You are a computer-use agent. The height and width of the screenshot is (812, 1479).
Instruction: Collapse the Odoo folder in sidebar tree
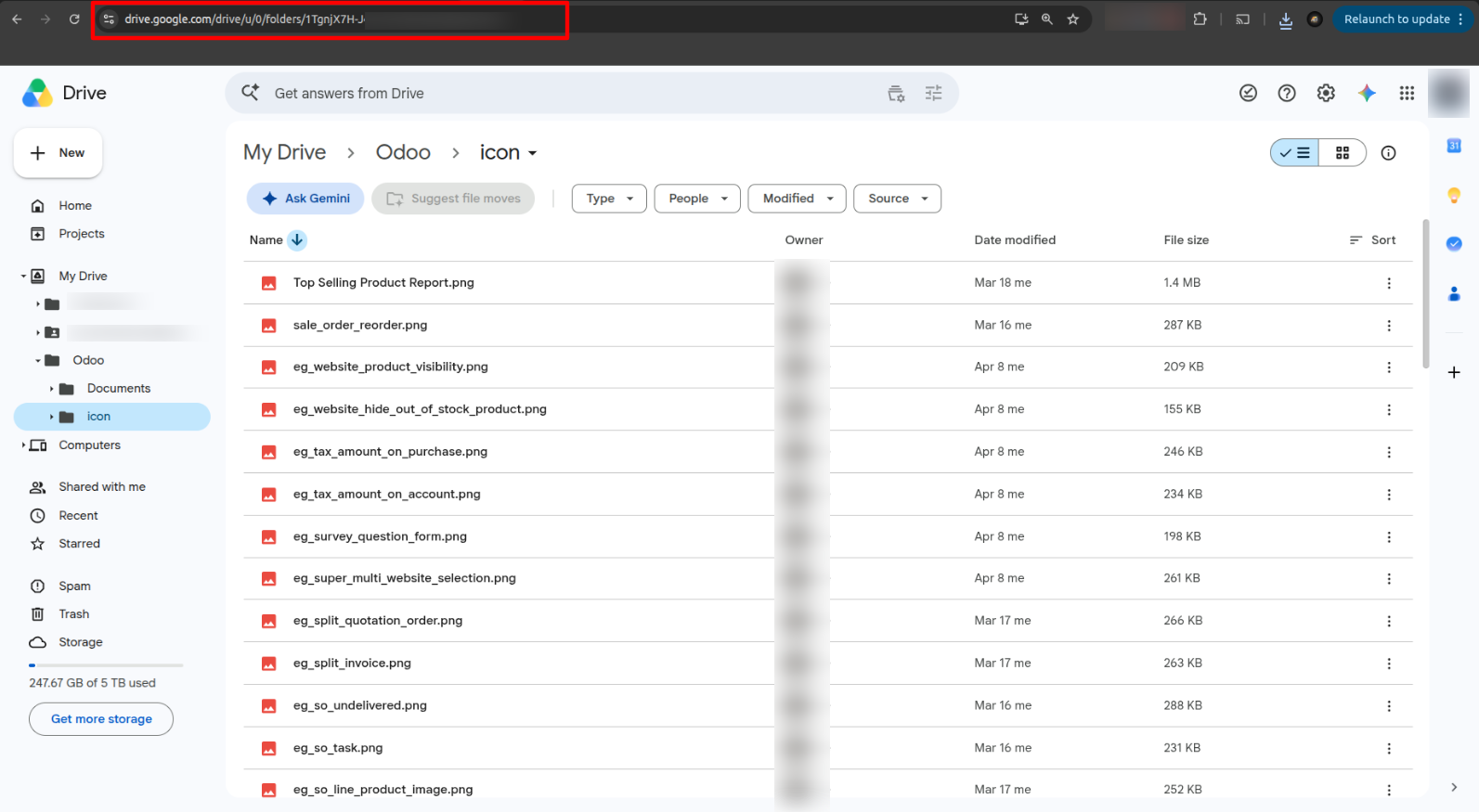click(x=38, y=361)
